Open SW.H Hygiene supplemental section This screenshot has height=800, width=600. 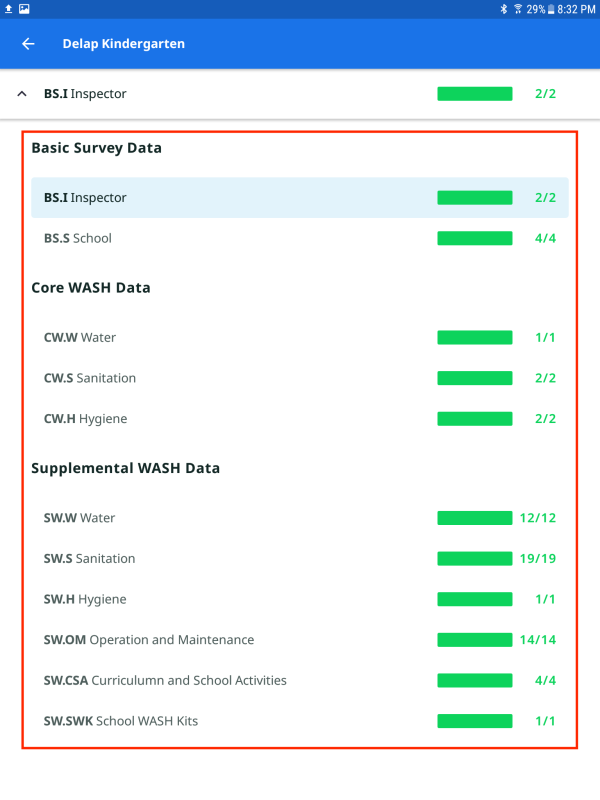[299, 599]
